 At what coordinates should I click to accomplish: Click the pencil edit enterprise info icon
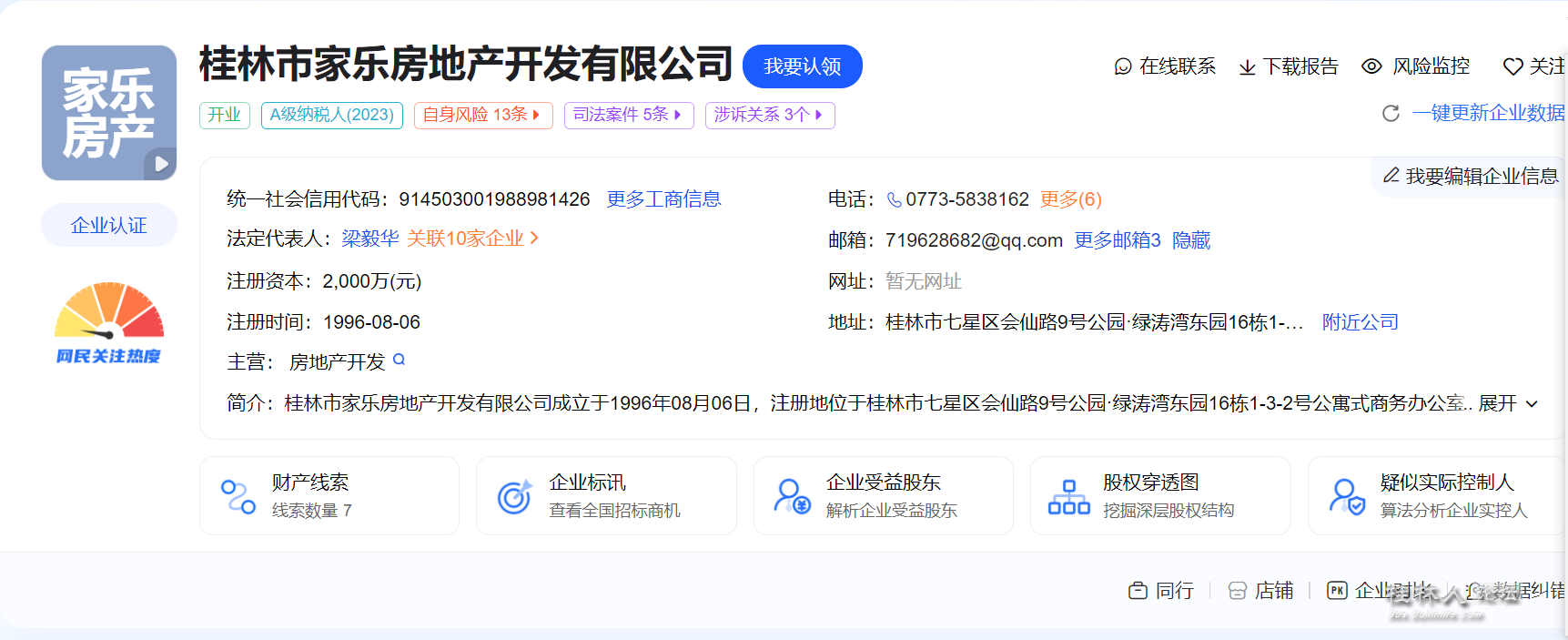pos(1391,176)
